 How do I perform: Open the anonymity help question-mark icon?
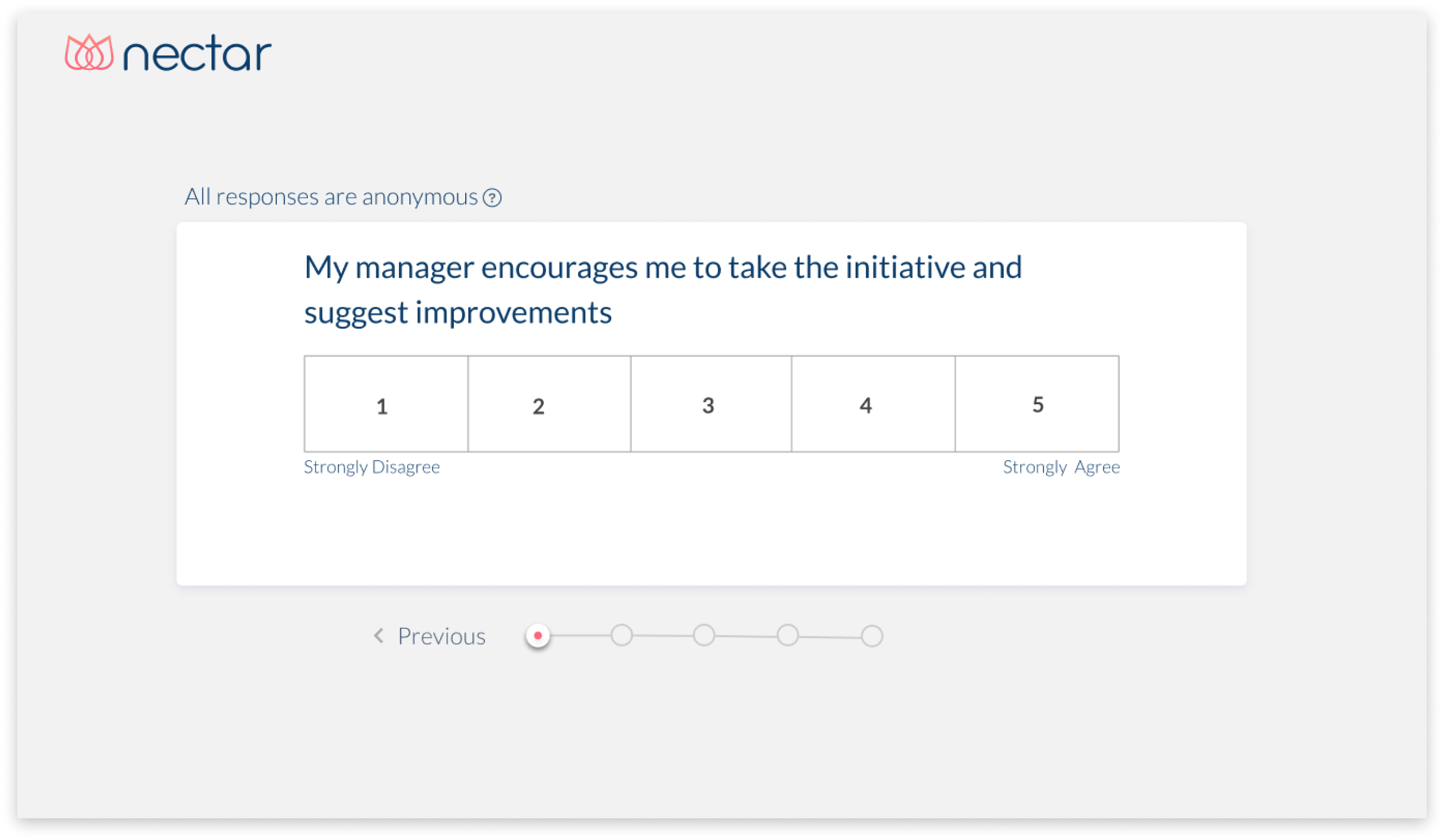(492, 198)
